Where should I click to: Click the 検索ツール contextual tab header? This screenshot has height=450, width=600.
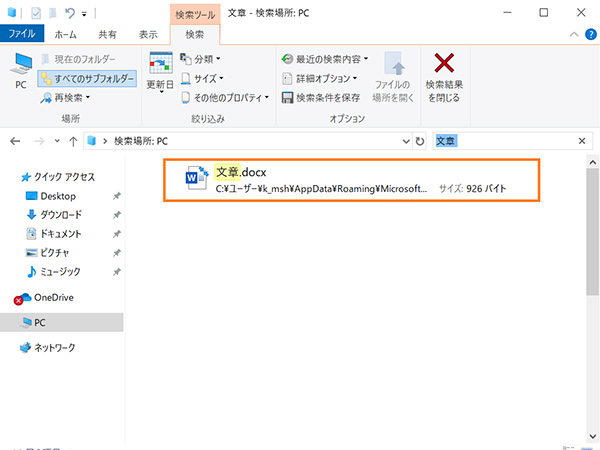pos(195,15)
